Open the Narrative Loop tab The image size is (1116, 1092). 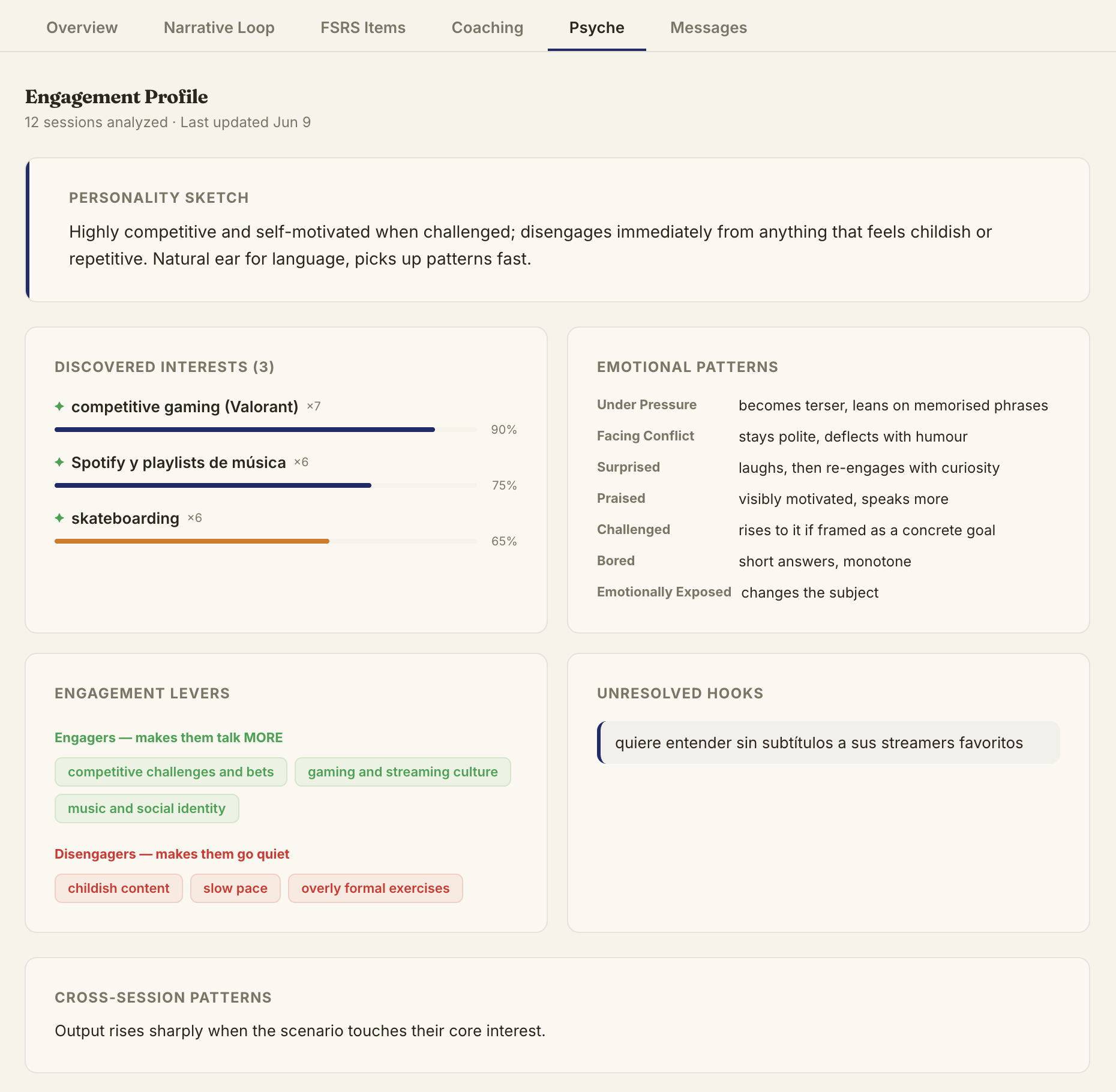pos(219,28)
